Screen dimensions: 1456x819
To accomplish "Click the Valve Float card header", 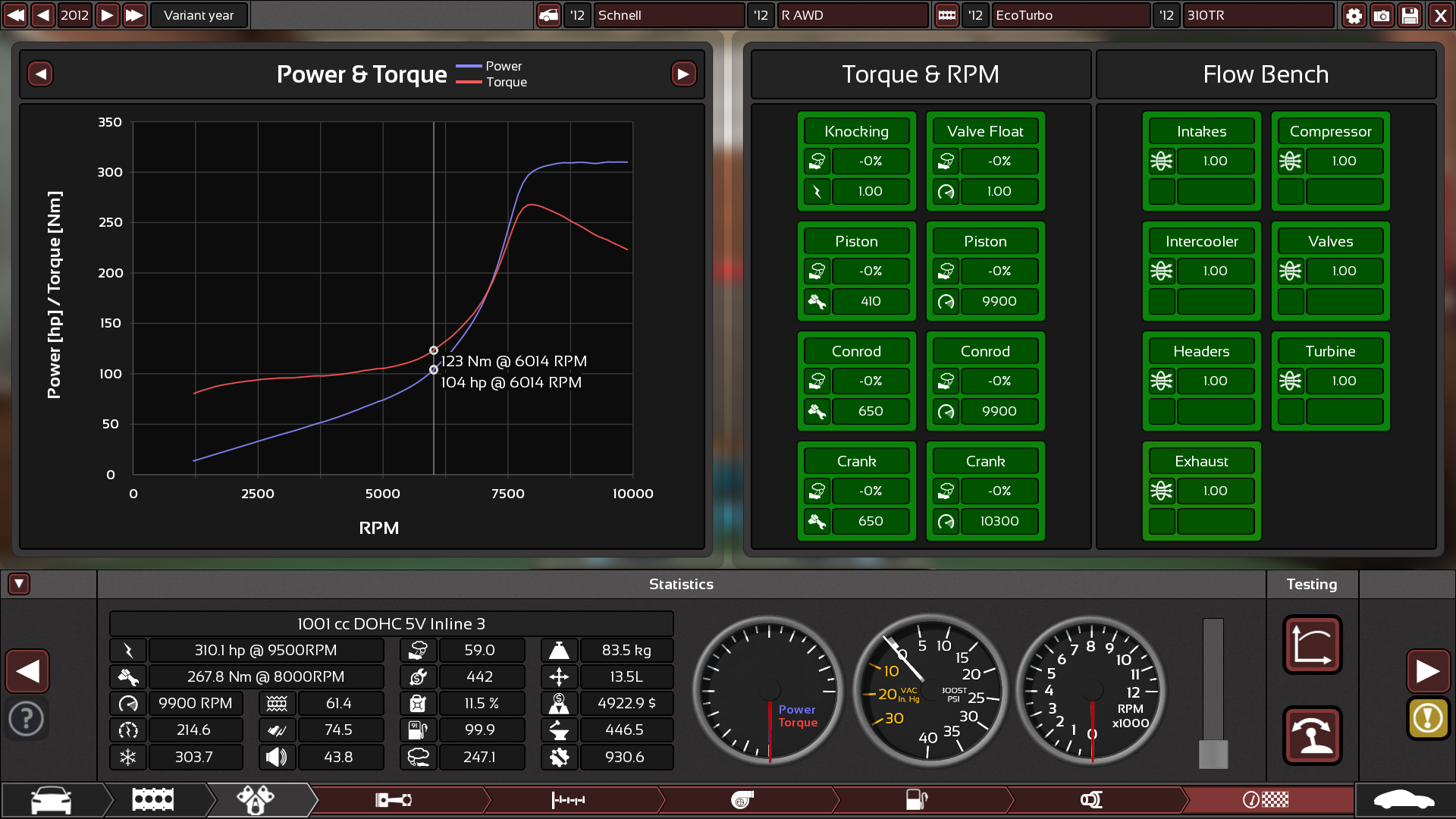I will pyautogui.click(x=985, y=131).
